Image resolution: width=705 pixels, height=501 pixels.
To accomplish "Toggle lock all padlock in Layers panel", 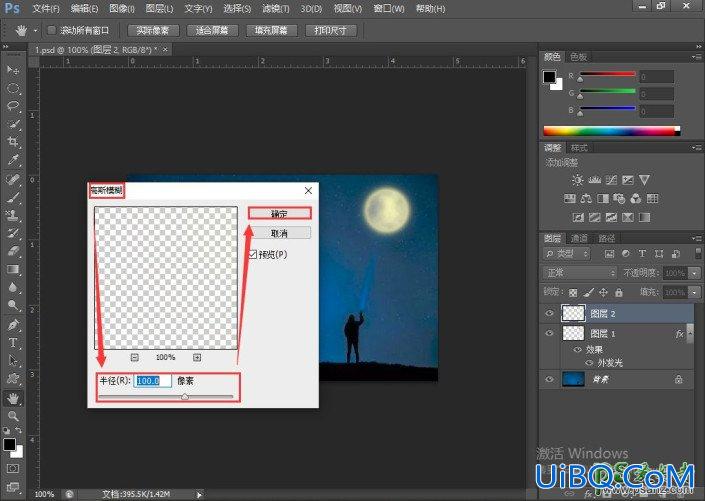I will tap(619, 293).
